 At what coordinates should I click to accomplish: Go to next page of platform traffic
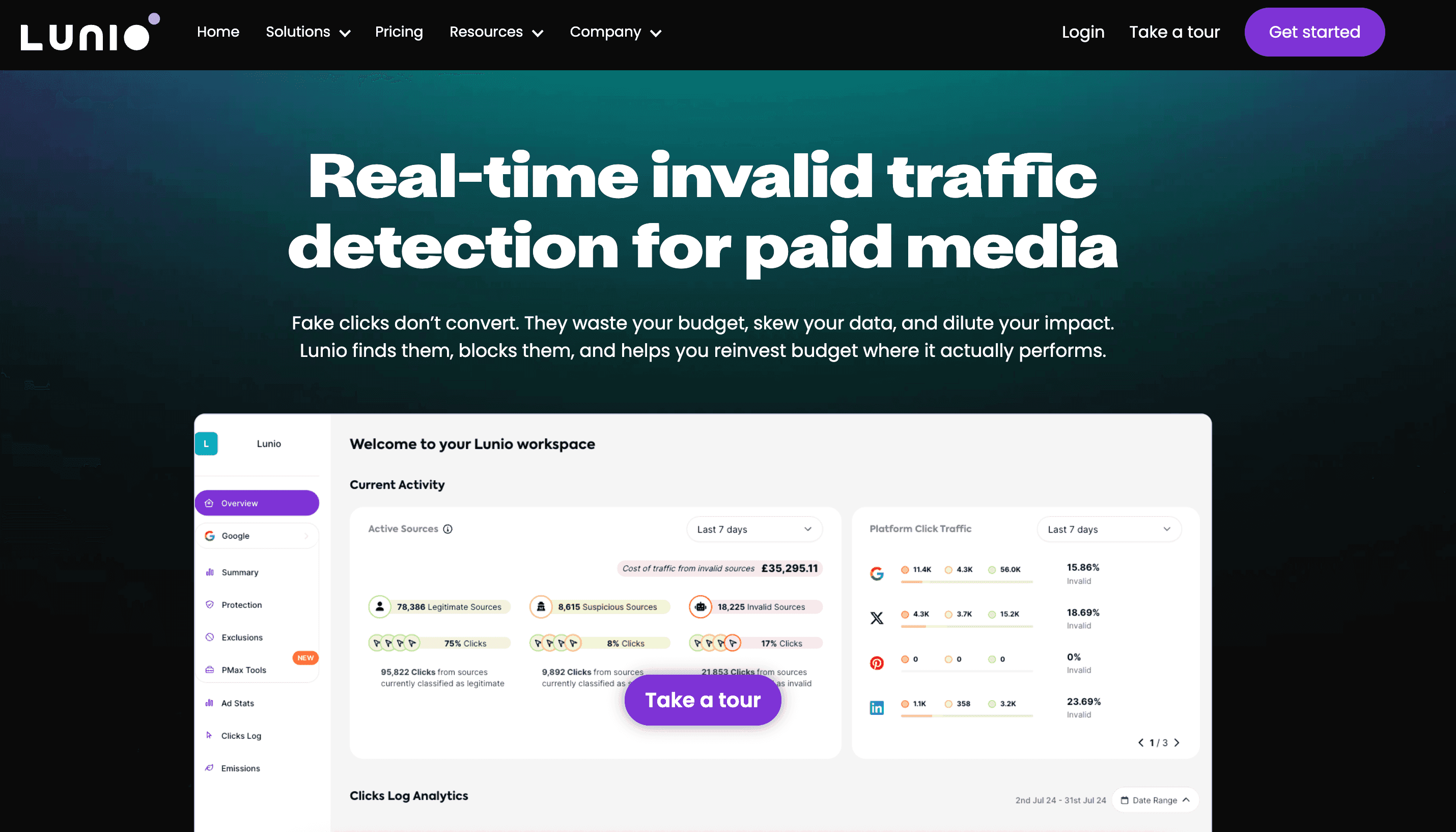(x=1177, y=742)
